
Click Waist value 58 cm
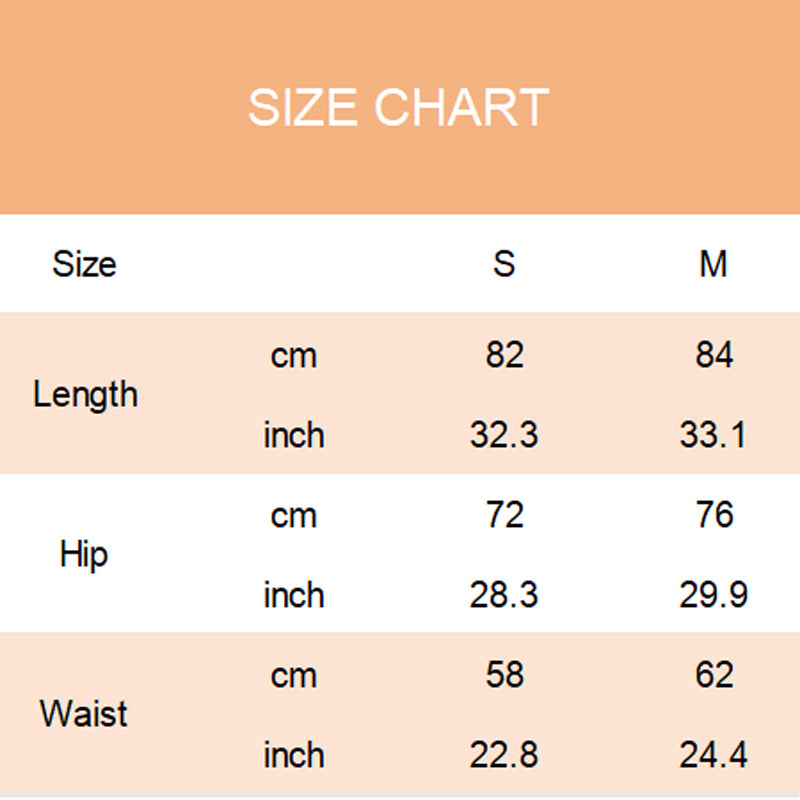click(x=504, y=675)
